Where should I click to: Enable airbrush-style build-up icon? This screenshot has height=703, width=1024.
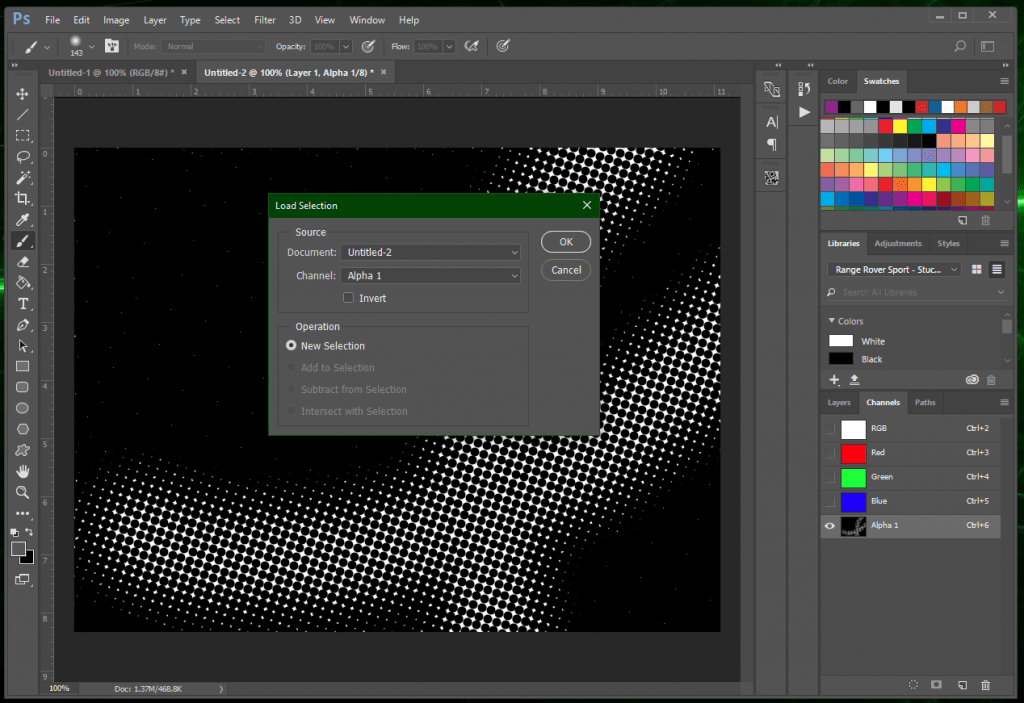coord(472,46)
